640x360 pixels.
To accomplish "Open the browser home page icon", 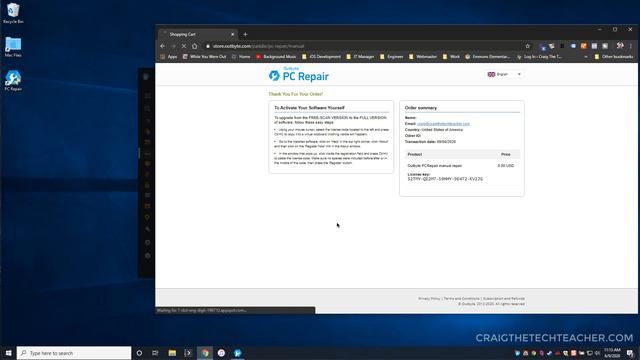I will [195, 46].
